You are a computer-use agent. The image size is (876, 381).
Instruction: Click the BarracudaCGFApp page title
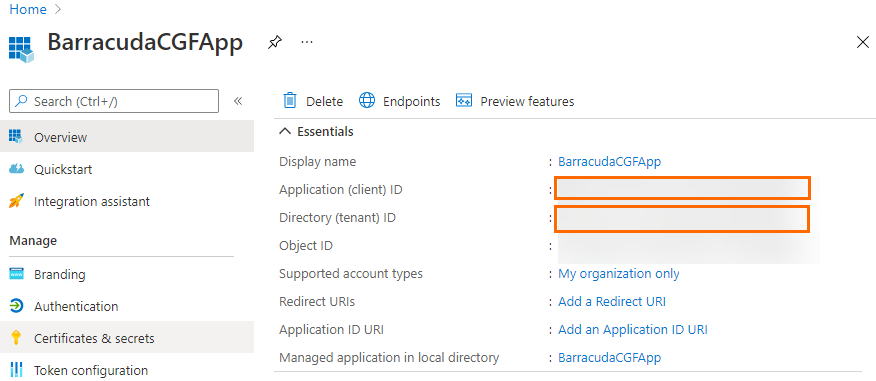(x=145, y=42)
